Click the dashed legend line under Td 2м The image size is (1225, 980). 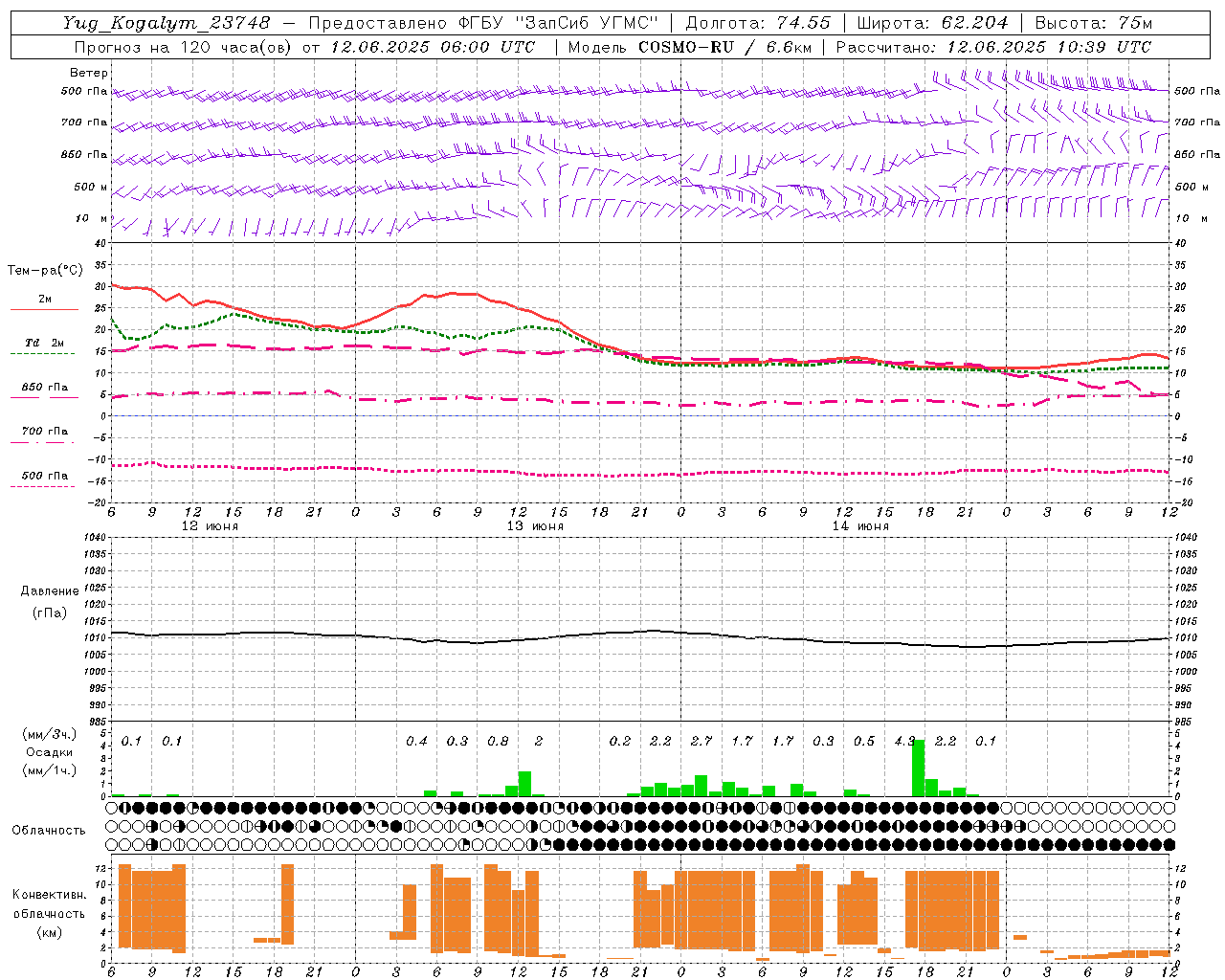coord(42,354)
